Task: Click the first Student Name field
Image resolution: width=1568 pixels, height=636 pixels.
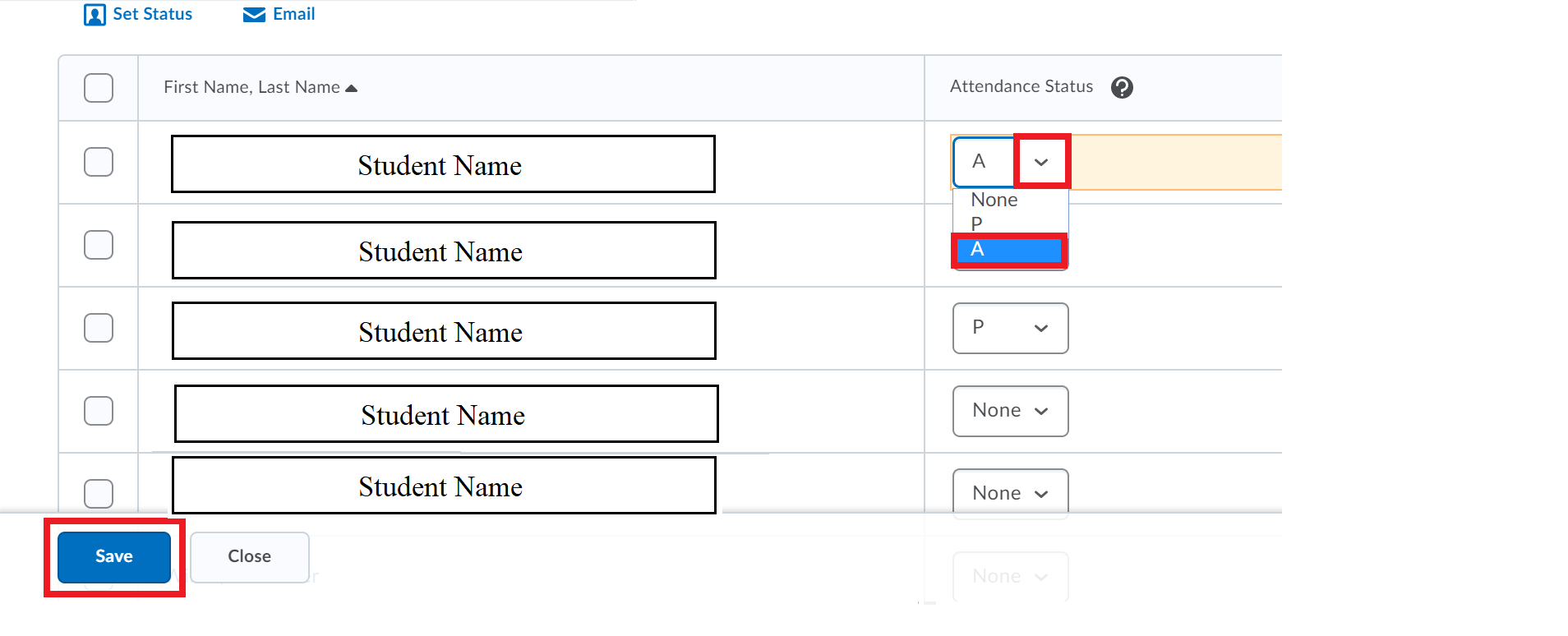Action: pos(441,164)
